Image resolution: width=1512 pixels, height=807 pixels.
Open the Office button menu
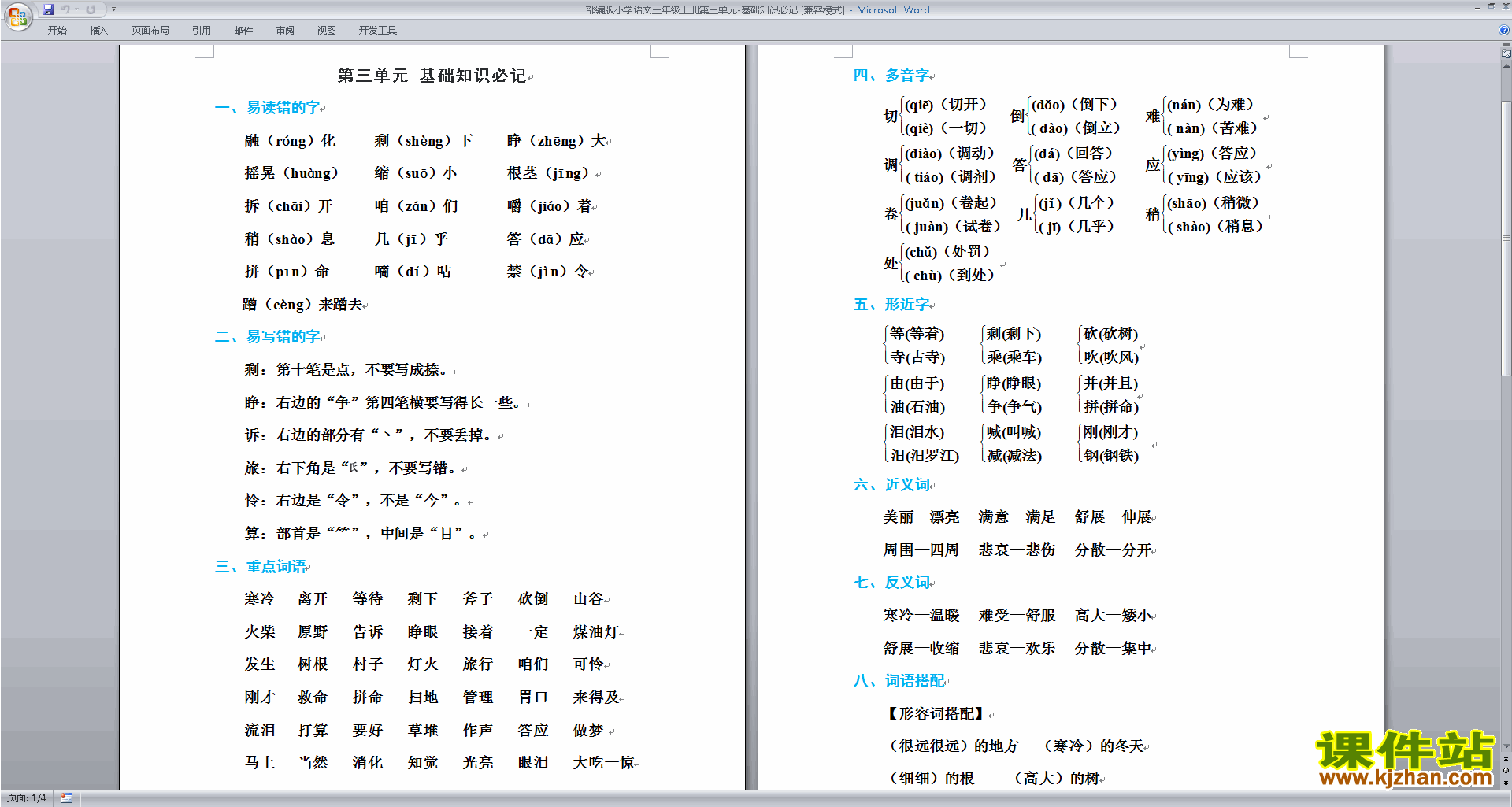[18, 16]
